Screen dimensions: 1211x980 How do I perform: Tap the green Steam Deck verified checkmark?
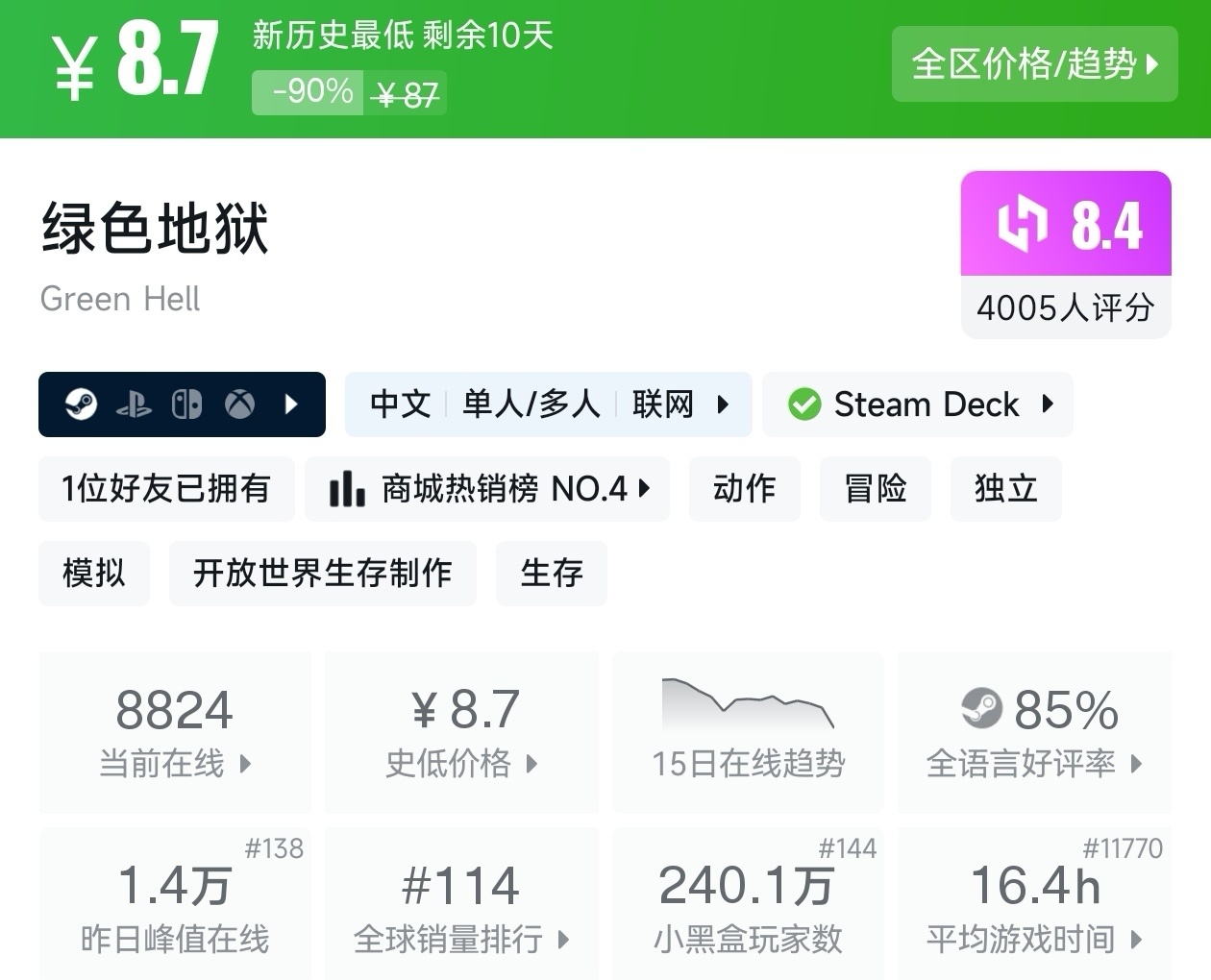(x=803, y=404)
